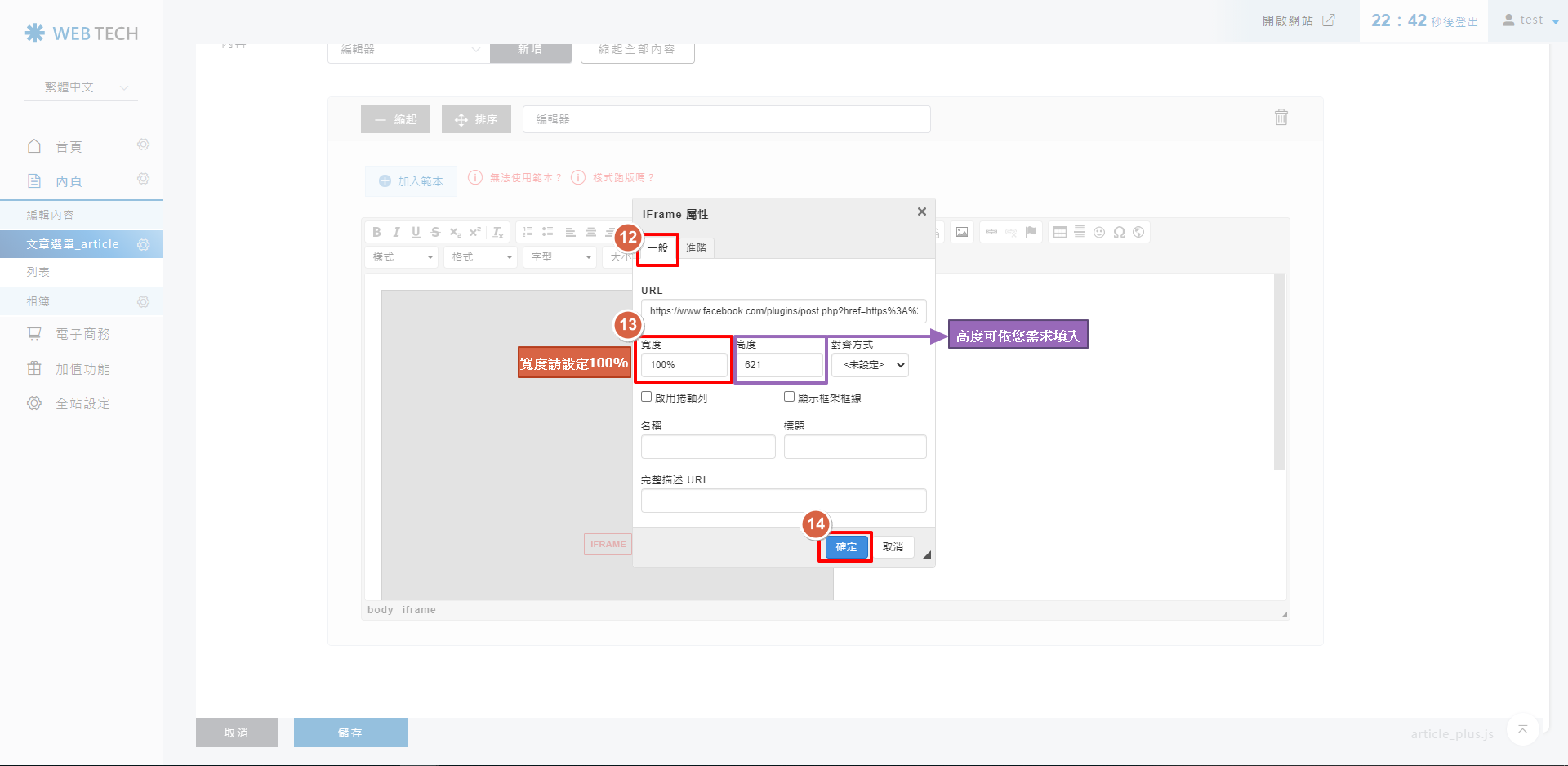Click the 確定 button to confirm
1568x766 pixels.
tap(846, 547)
